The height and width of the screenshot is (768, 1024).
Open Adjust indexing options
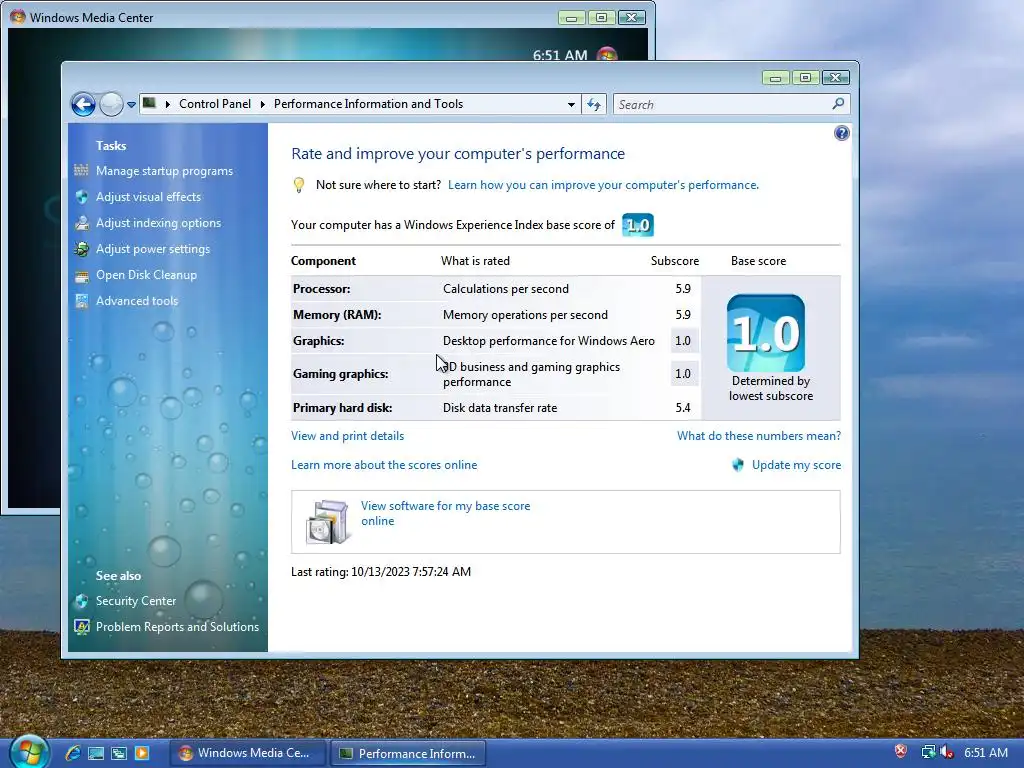(x=159, y=223)
